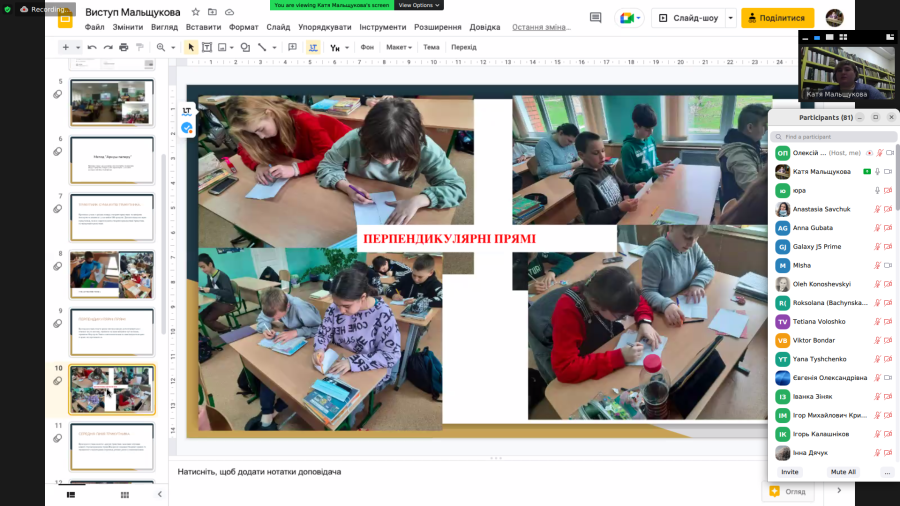Click the Paint format roller icon

139,48
